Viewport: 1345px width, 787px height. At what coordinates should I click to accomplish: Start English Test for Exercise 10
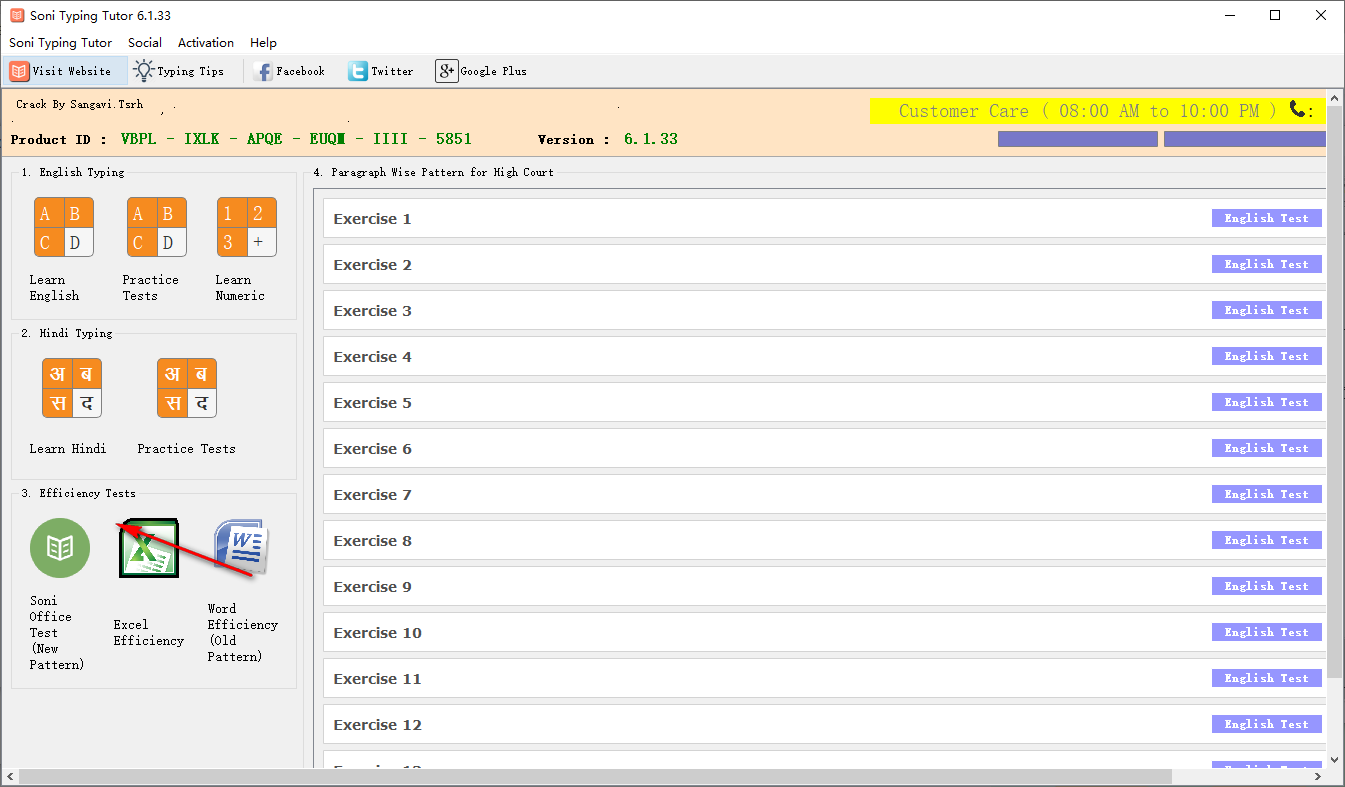coord(1266,632)
